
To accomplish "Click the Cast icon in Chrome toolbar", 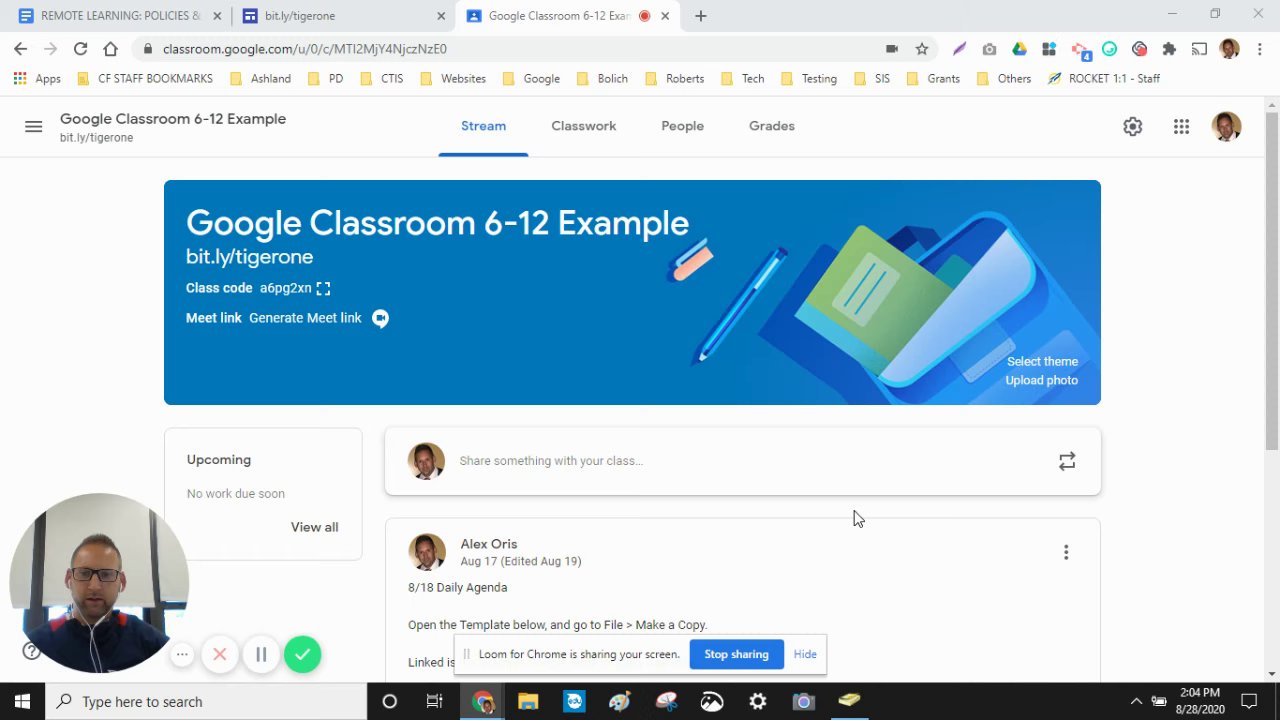I will (x=1199, y=49).
